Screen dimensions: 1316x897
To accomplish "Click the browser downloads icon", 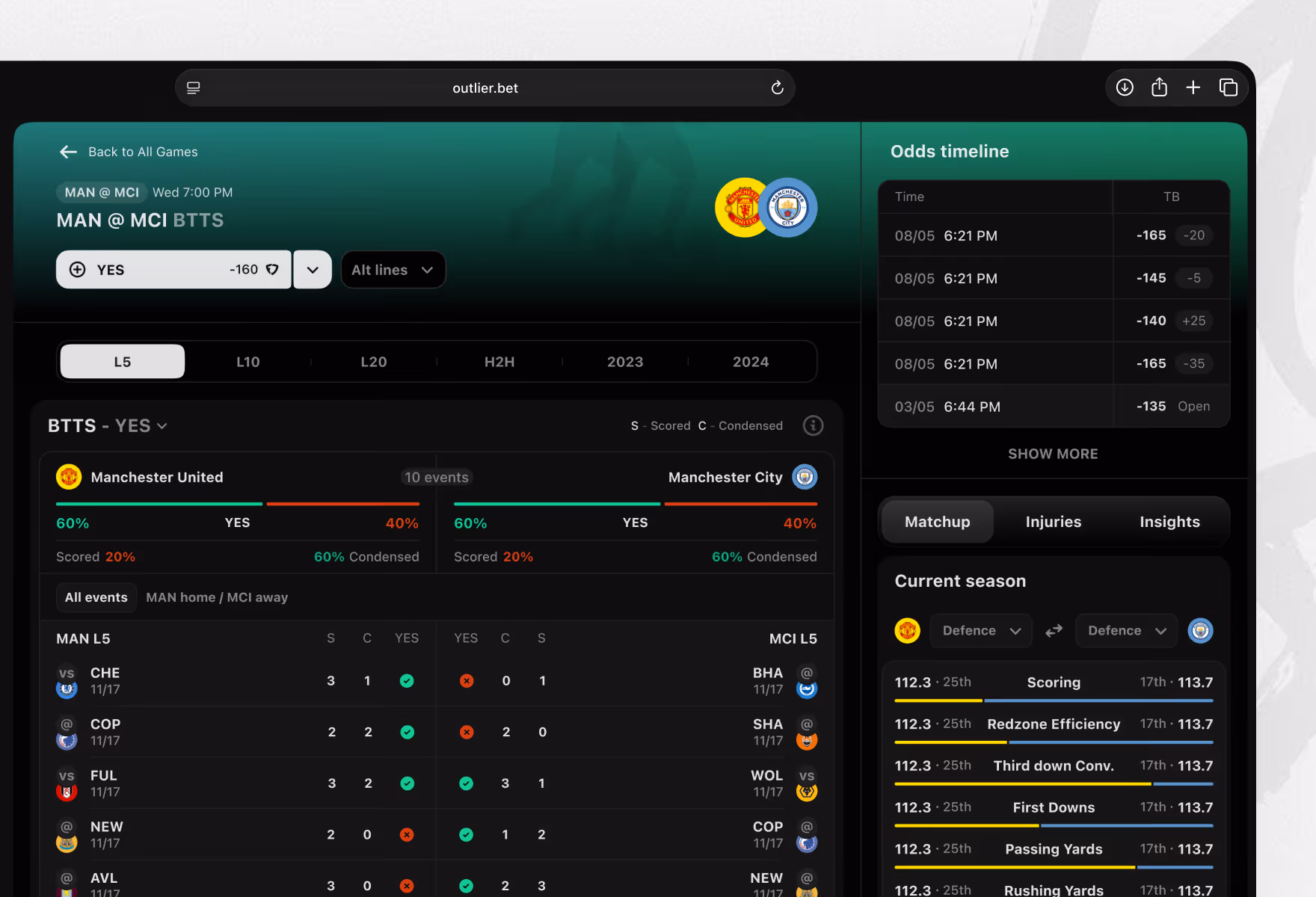I will 1125,87.
